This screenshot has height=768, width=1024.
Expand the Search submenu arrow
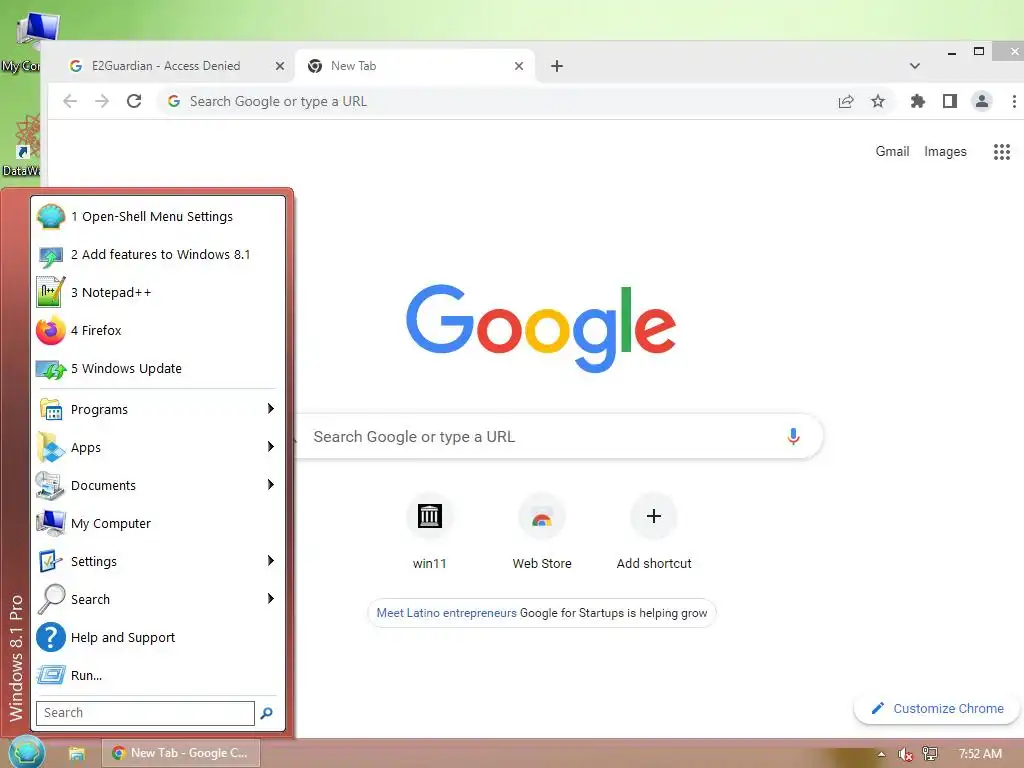click(x=270, y=598)
